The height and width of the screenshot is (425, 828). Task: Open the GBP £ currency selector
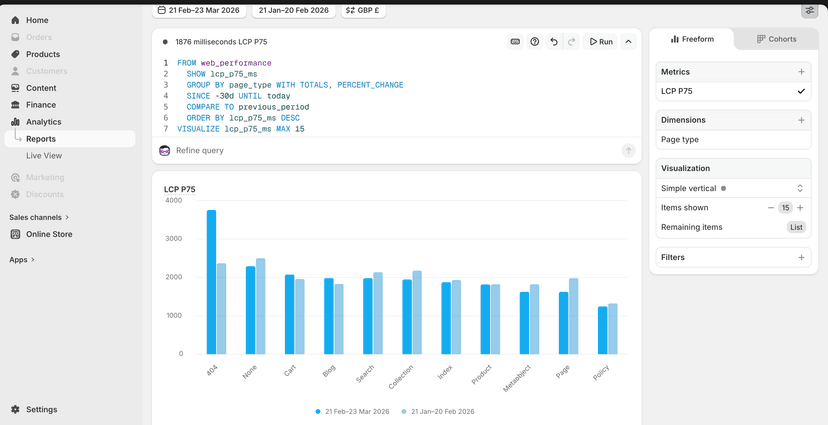tap(363, 10)
